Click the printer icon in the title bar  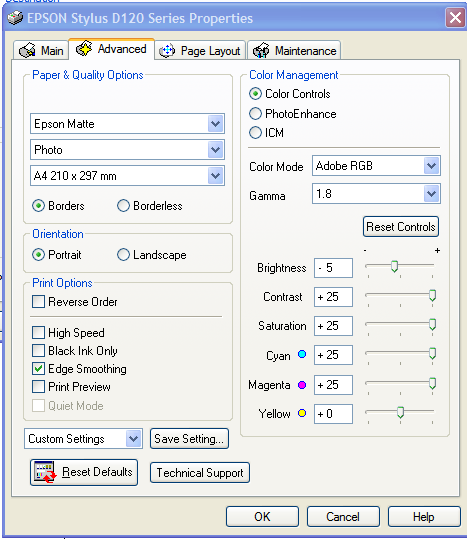pos(15,18)
